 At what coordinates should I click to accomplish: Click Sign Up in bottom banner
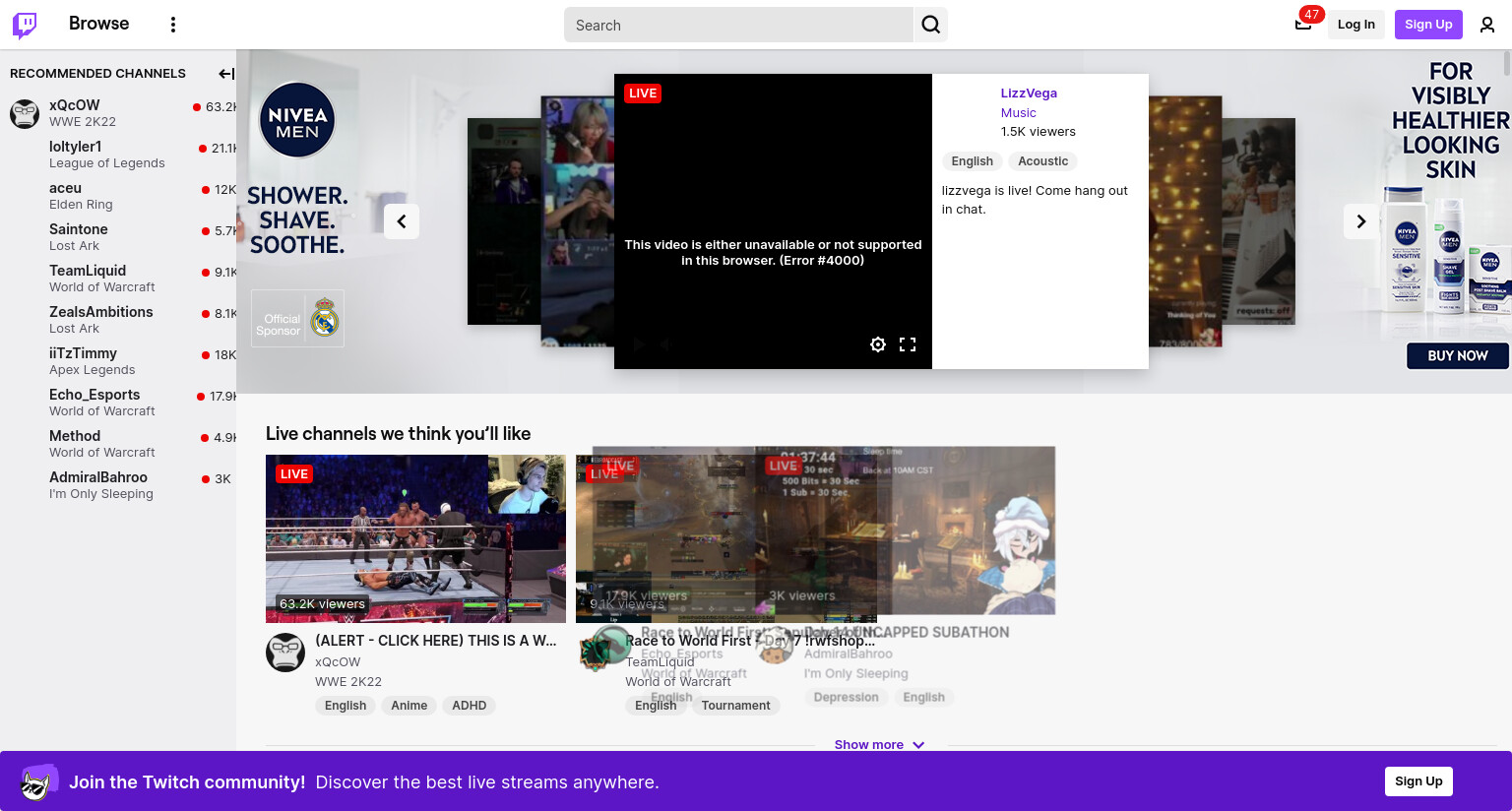point(1418,781)
